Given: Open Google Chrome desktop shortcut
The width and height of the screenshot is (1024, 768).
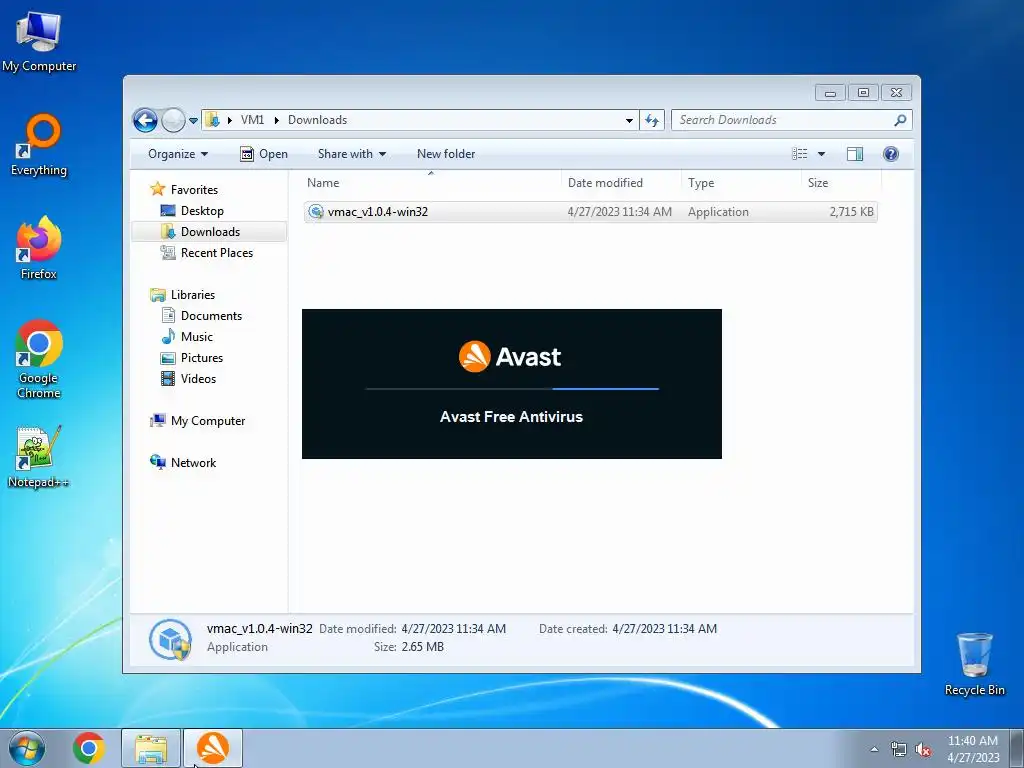Looking at the screenshot, I should point(39,359).
